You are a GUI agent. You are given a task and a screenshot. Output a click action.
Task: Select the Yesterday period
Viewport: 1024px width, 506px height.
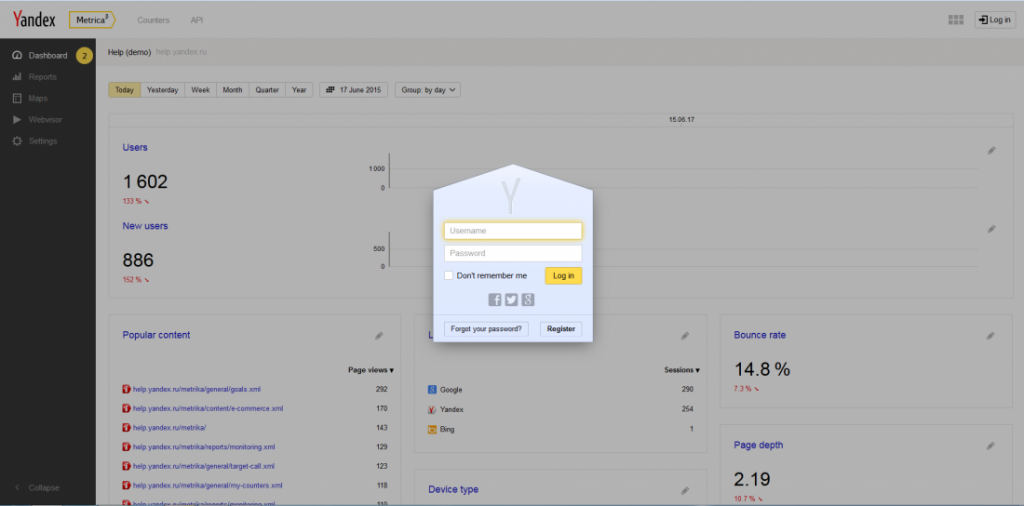pos(163,90)
